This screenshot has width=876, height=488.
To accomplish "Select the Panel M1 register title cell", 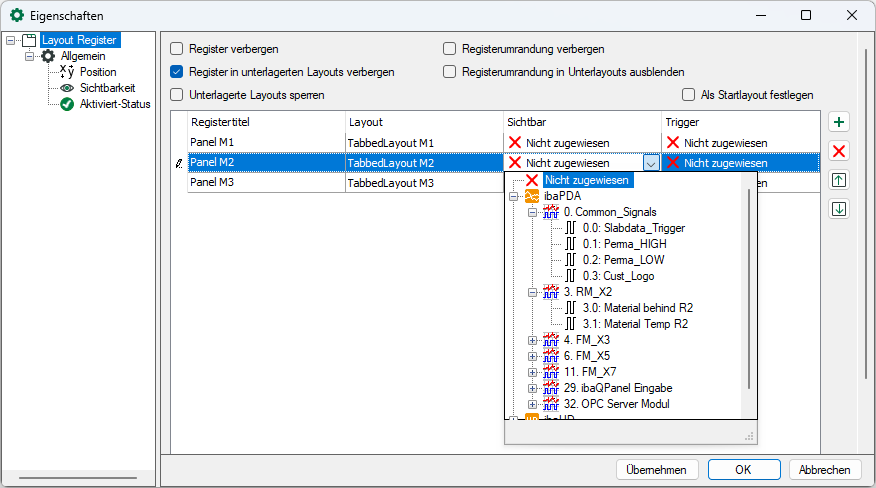I will (x=266, y=142).
